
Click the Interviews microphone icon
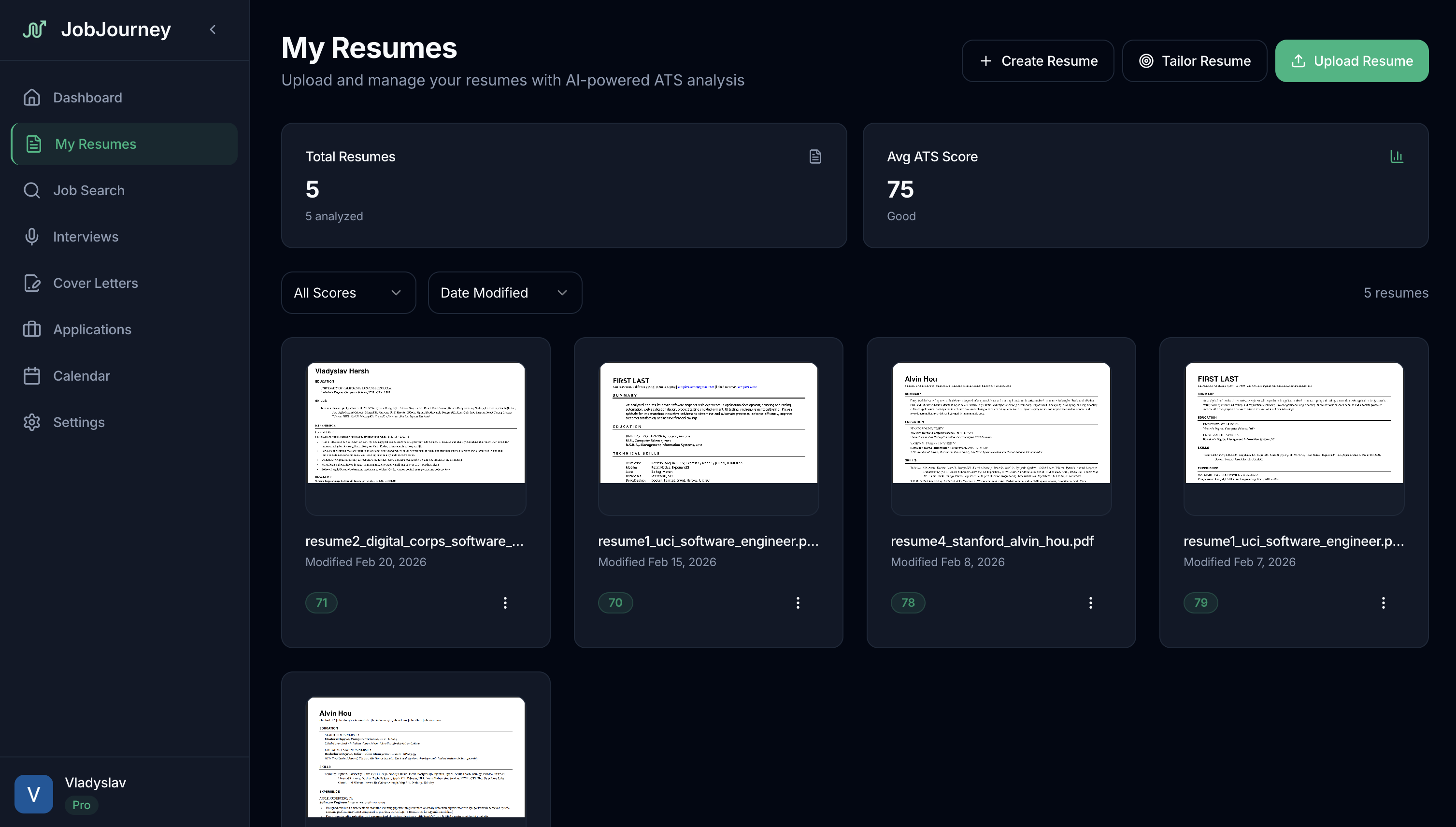(x=32, y=237)
